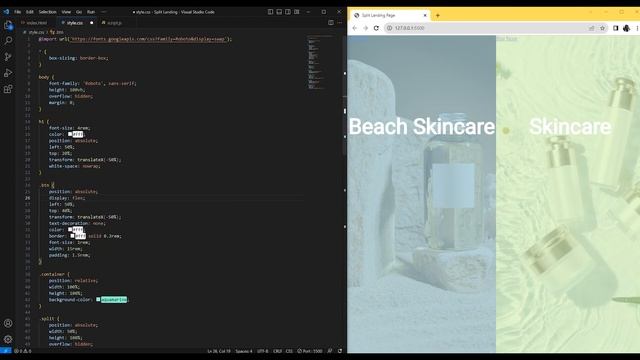Click Chrome's back arrow

pyautogui.click(x=354, y=28)
